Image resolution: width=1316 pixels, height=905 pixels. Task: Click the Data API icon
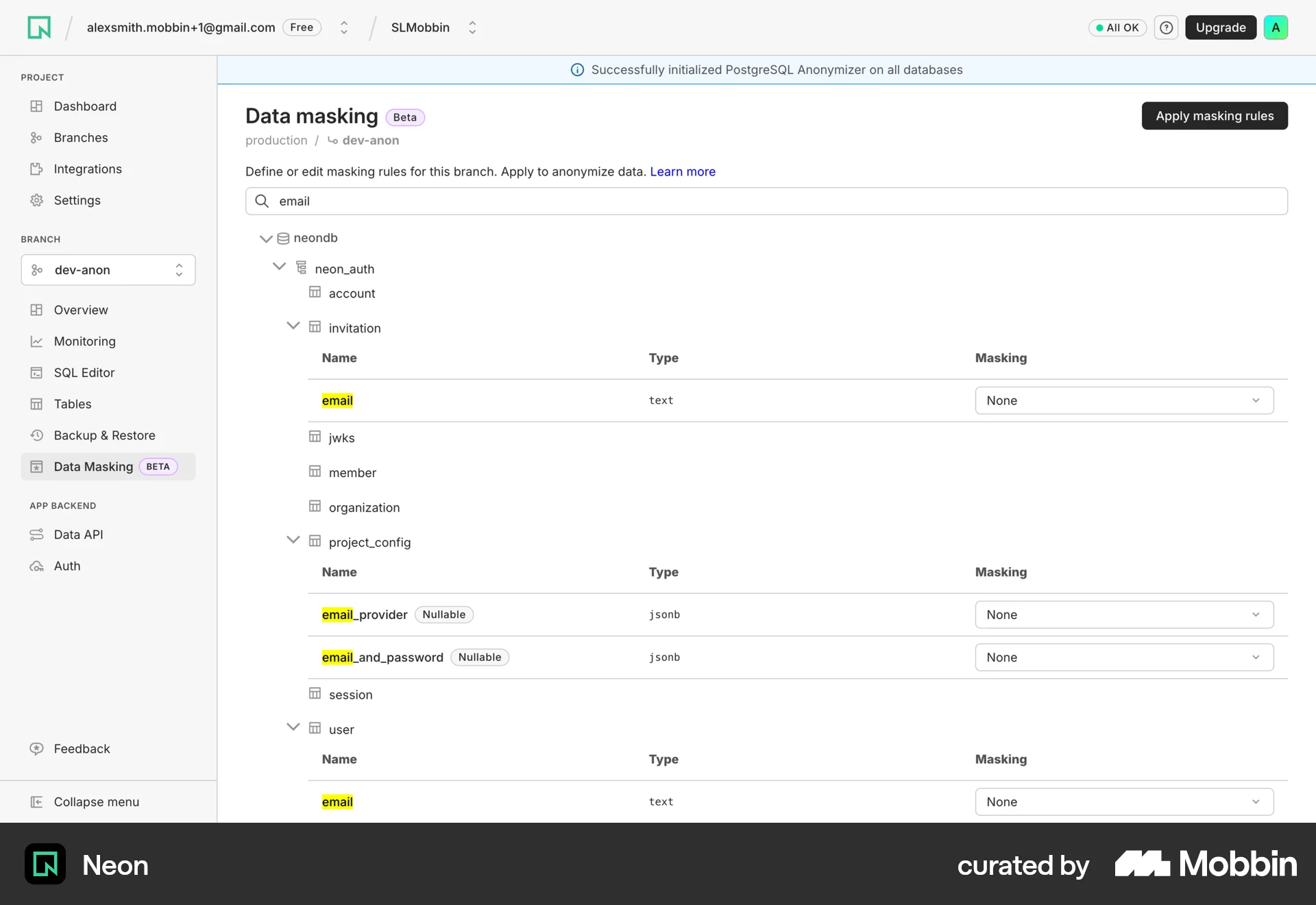coord(36,535)
